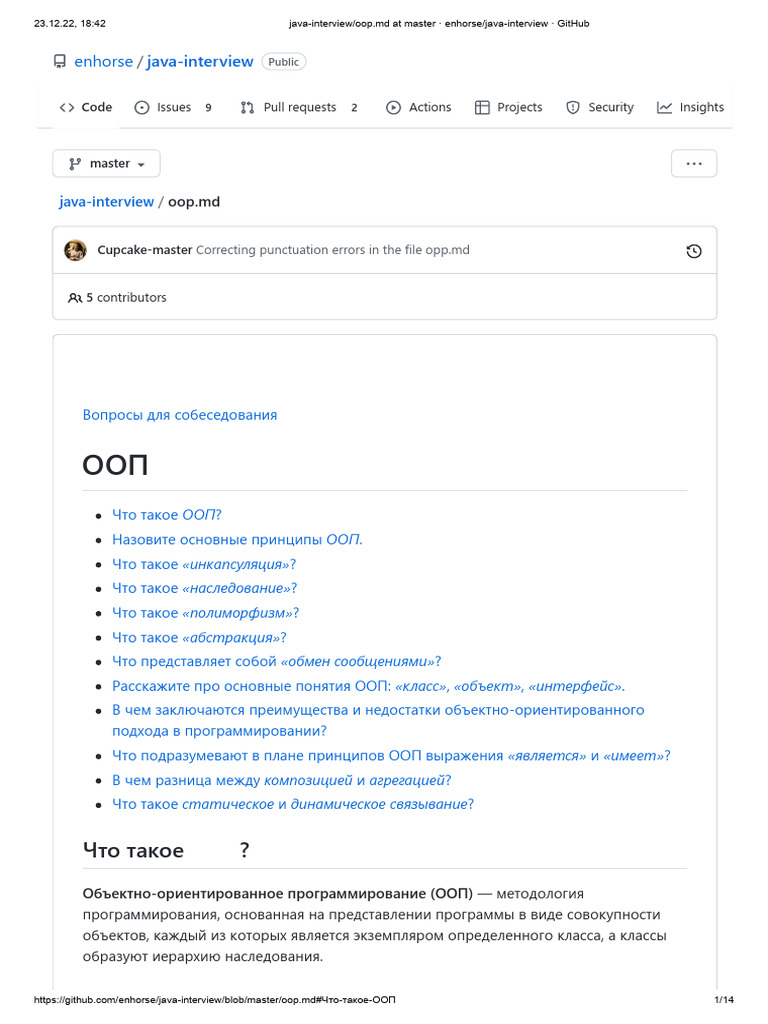Open the Issues tab
This screenshot has height=1024, width=768.
(173, 108)
